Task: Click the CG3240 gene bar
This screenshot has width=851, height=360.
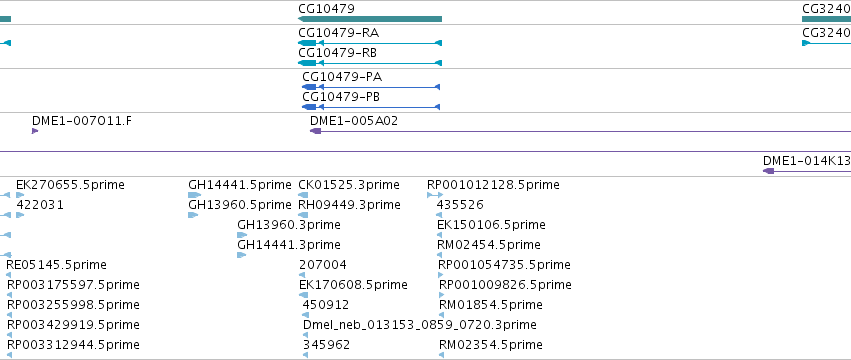Action: pyautogui.click(x=827, y=19)
